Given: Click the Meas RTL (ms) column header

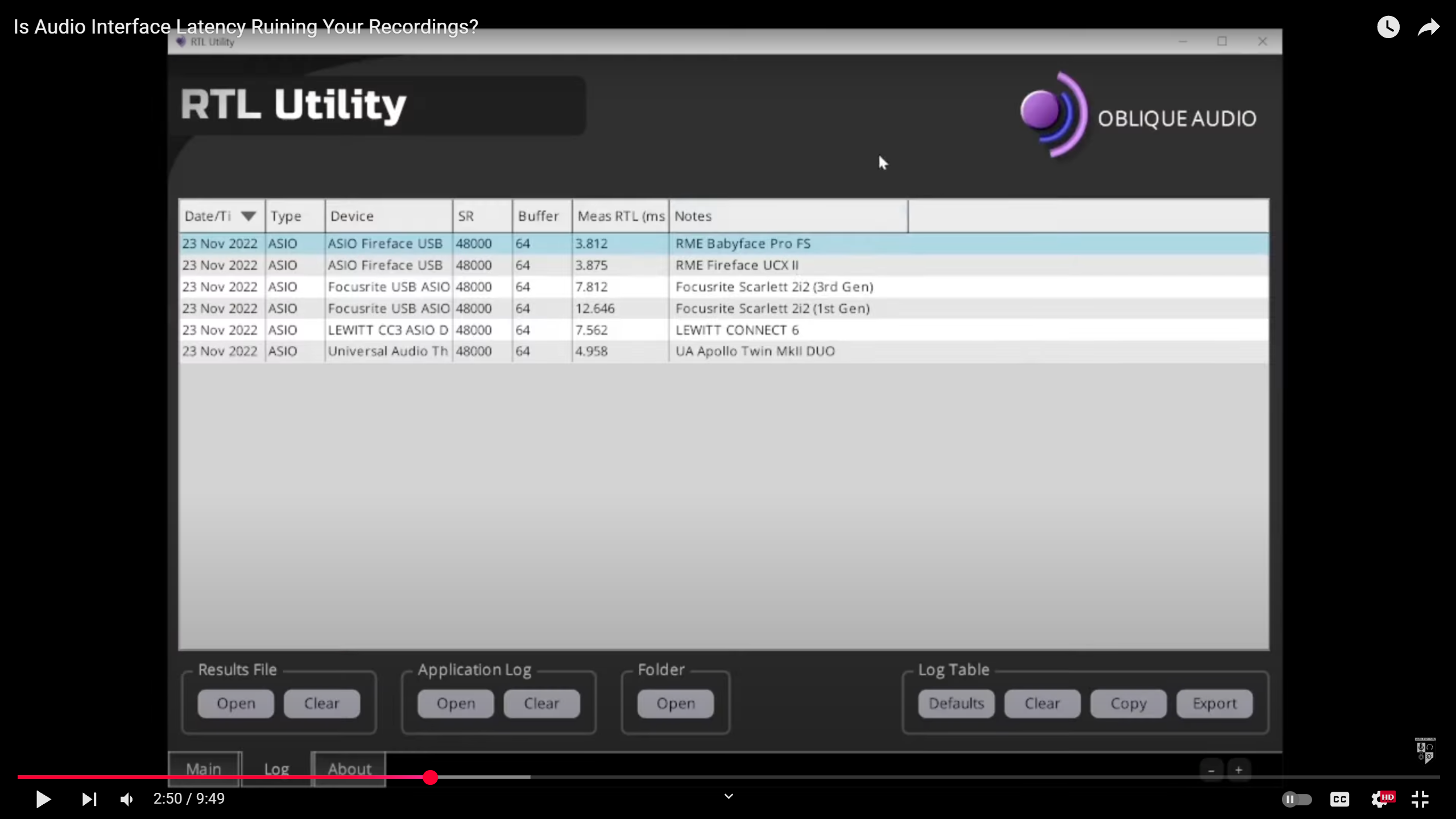Looking at the screenshot, I should click(621, 216).
